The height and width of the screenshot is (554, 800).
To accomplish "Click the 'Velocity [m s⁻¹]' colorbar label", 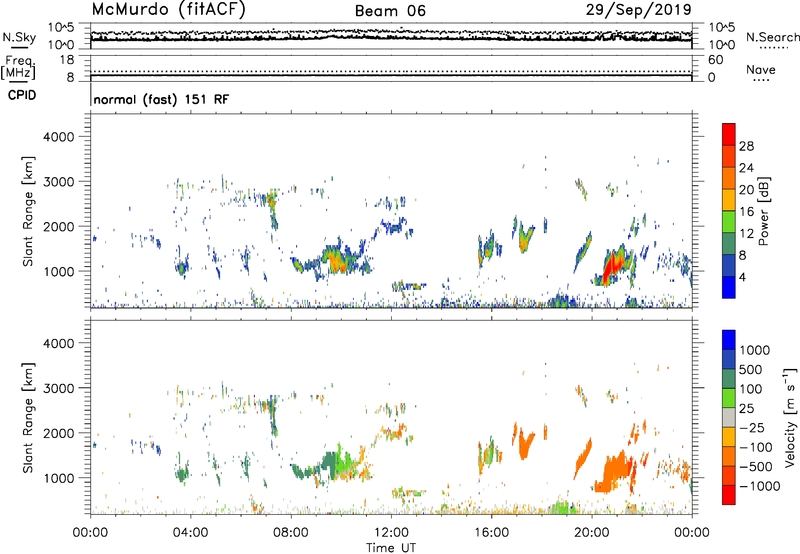I will click(790, 417).
